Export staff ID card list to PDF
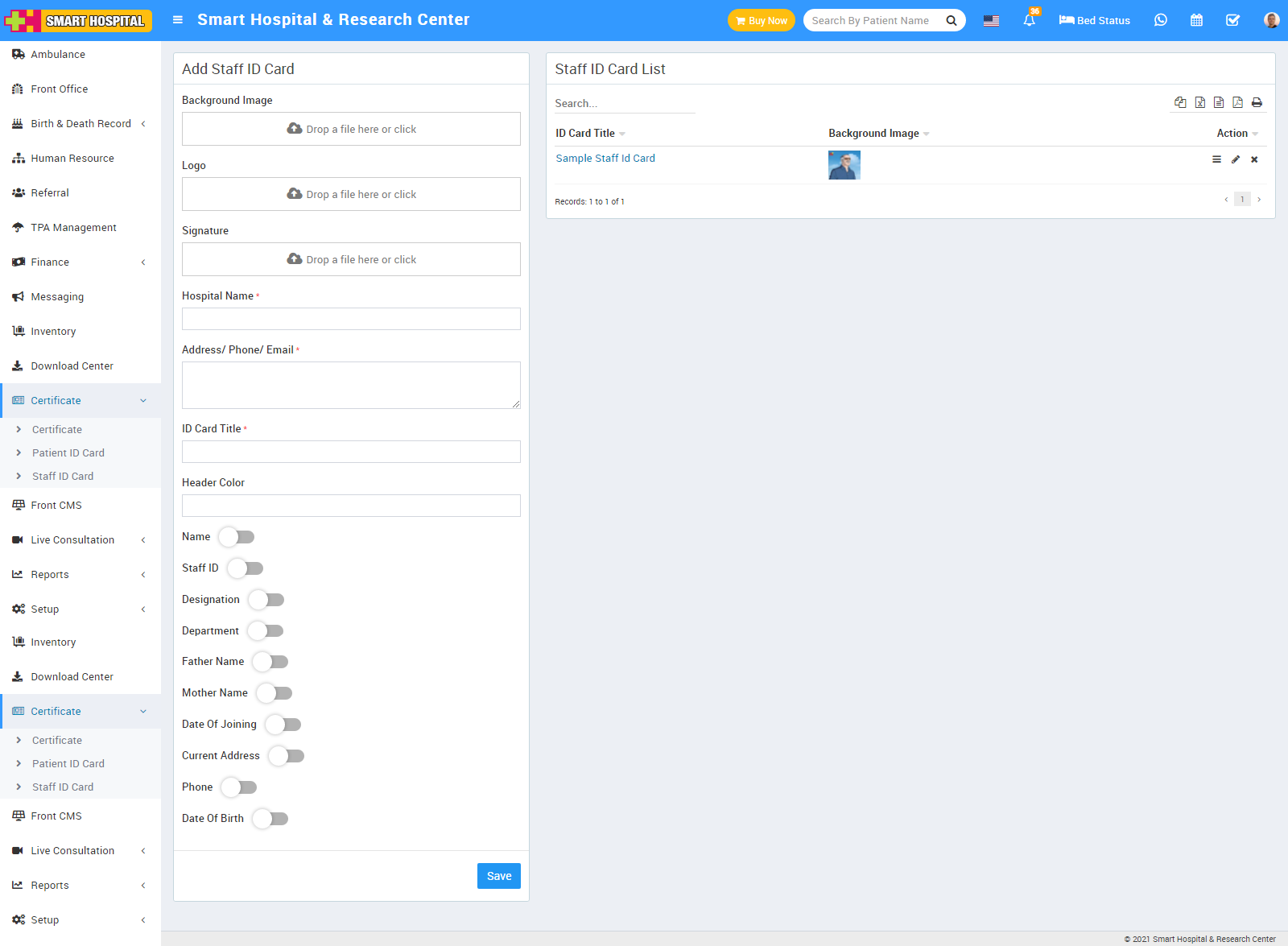 (x=1237, y=102)
